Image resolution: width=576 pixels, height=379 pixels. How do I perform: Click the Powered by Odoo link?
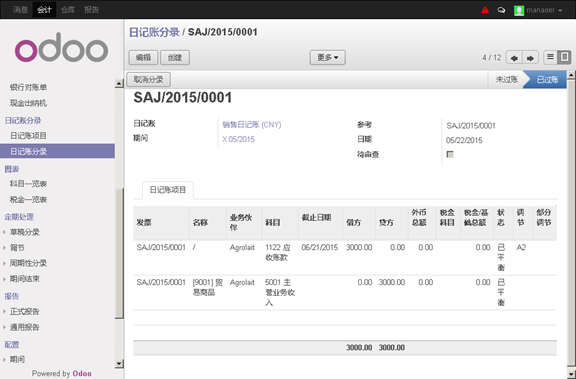point(61,373)
